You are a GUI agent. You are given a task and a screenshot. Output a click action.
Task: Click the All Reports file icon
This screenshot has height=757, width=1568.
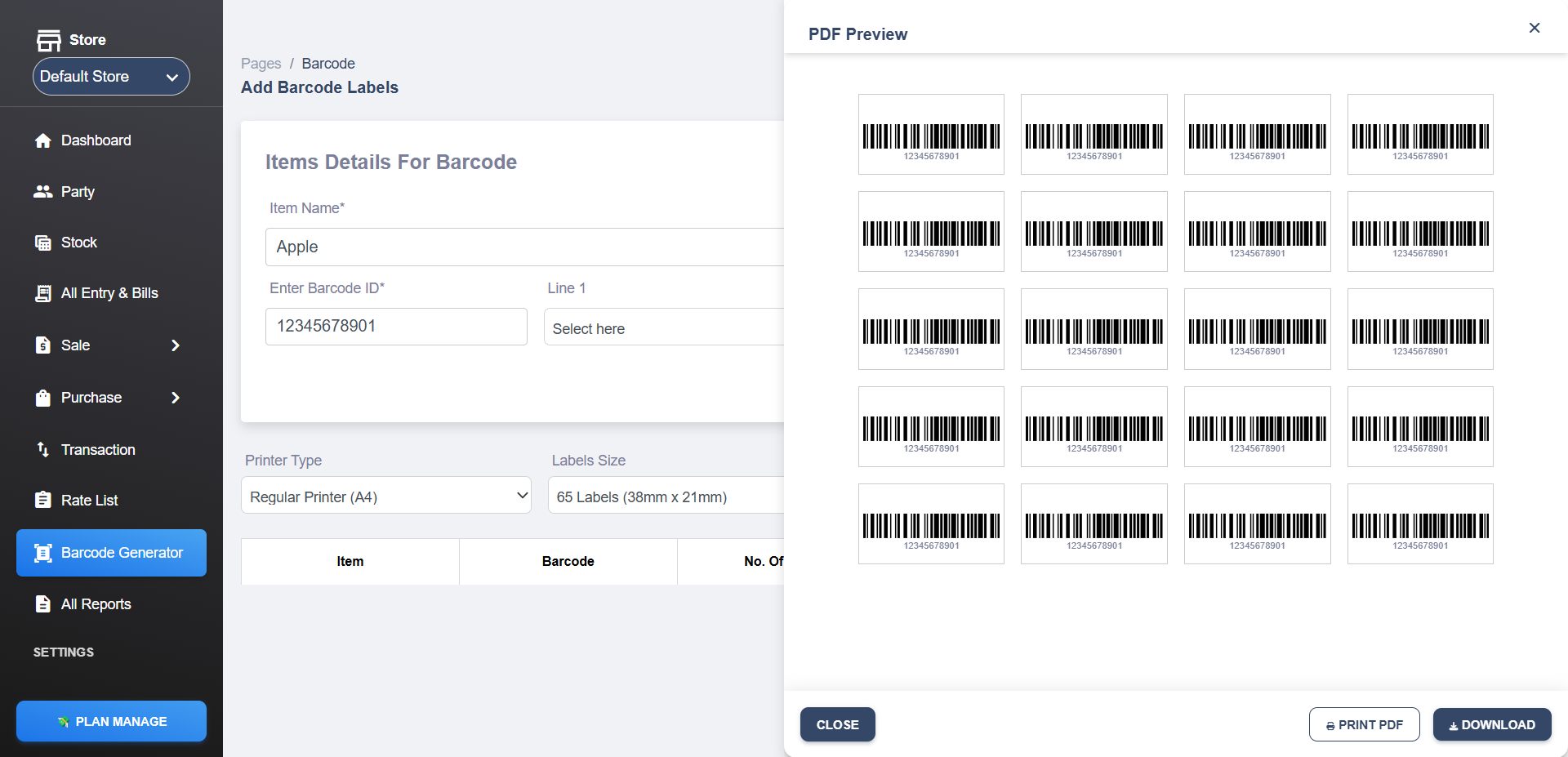(x=43, y=604)
